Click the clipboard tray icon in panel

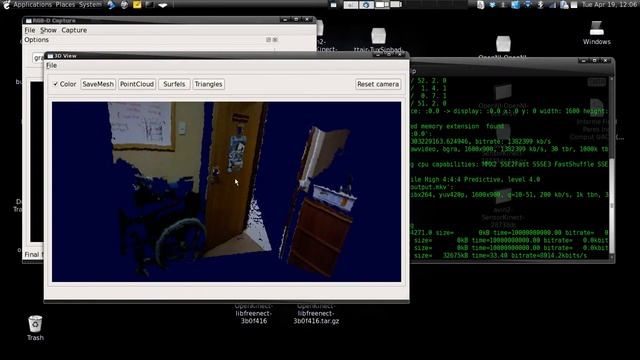[481, 5]
